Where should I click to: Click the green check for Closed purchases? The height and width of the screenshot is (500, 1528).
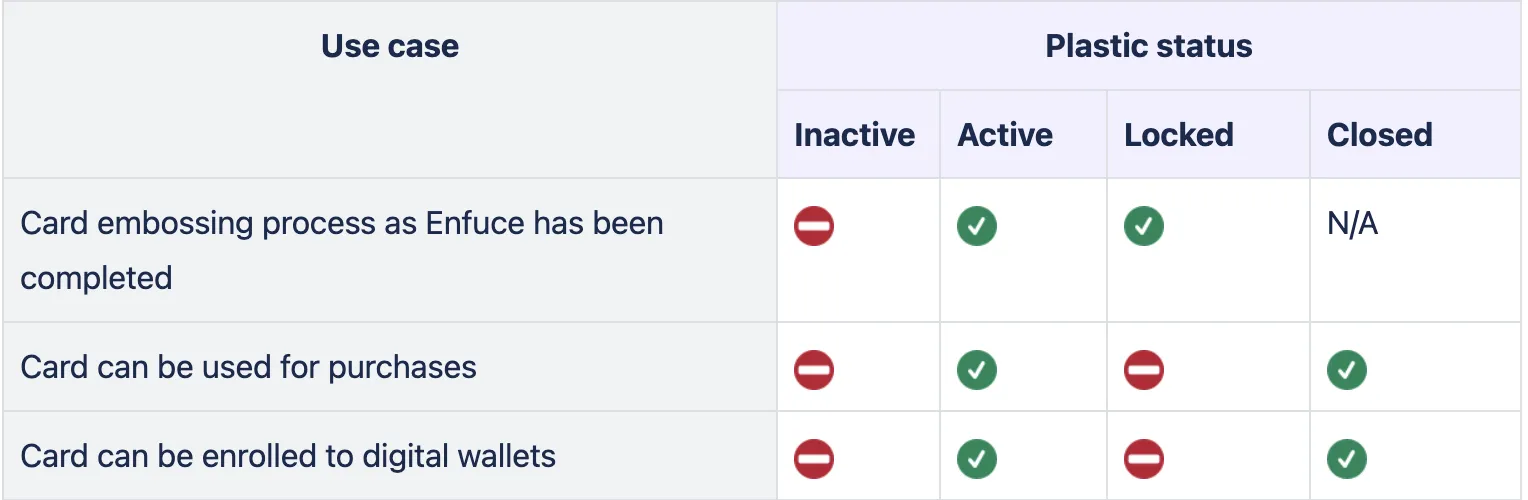1347,370
